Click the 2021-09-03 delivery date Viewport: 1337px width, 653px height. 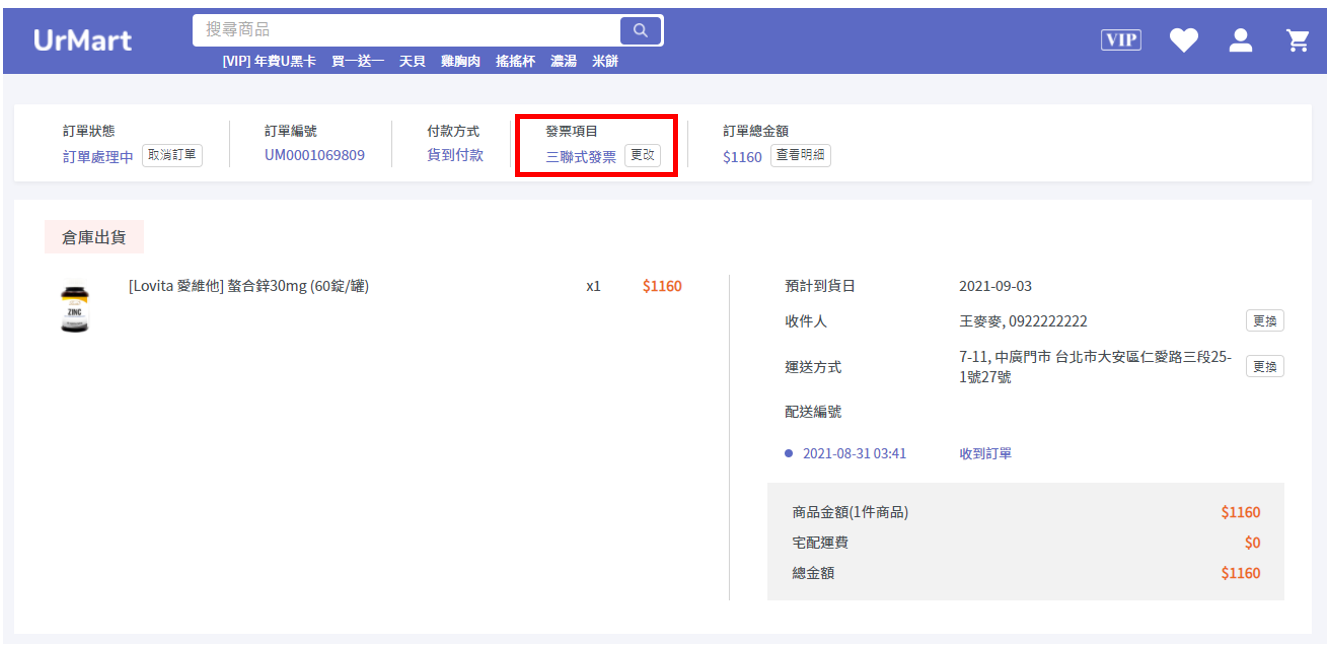[x=995, y=286]
